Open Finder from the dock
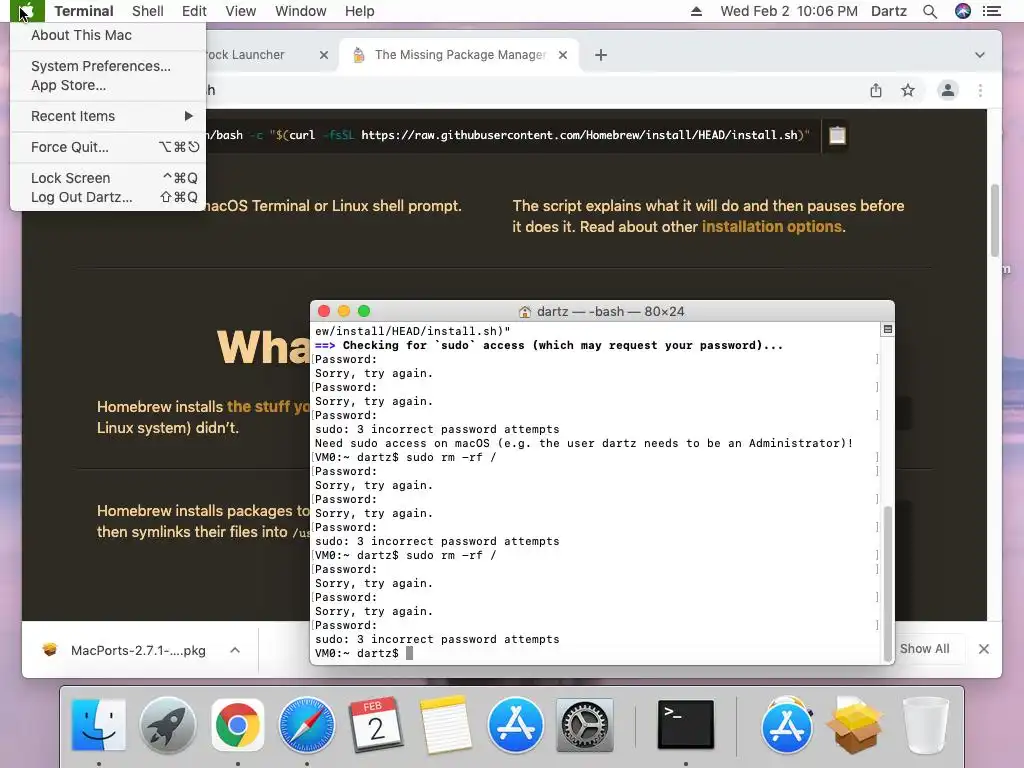The width and height of the screenshot is (1024, 768). 99,724
